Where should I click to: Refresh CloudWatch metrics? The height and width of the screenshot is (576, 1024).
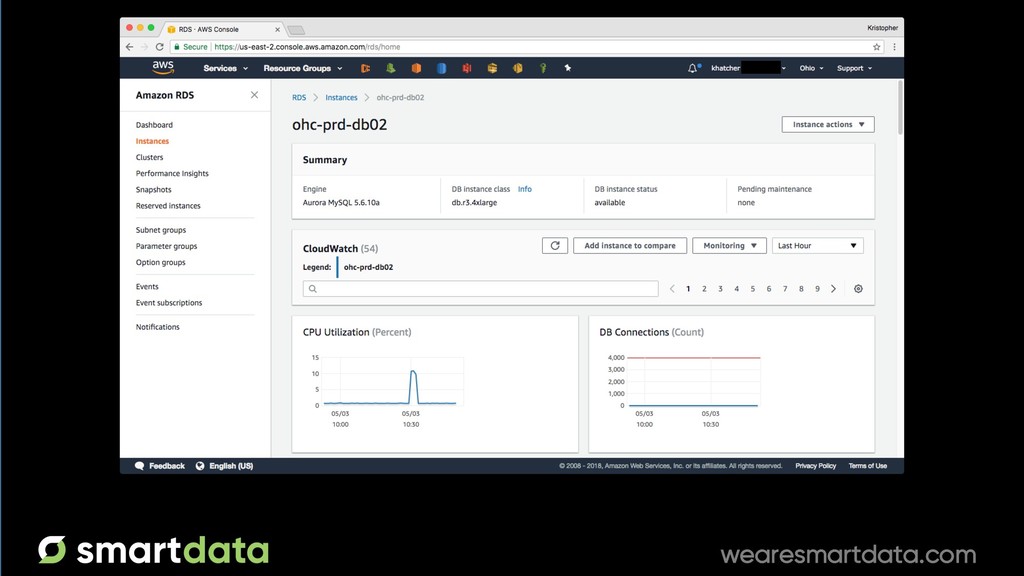555,246
